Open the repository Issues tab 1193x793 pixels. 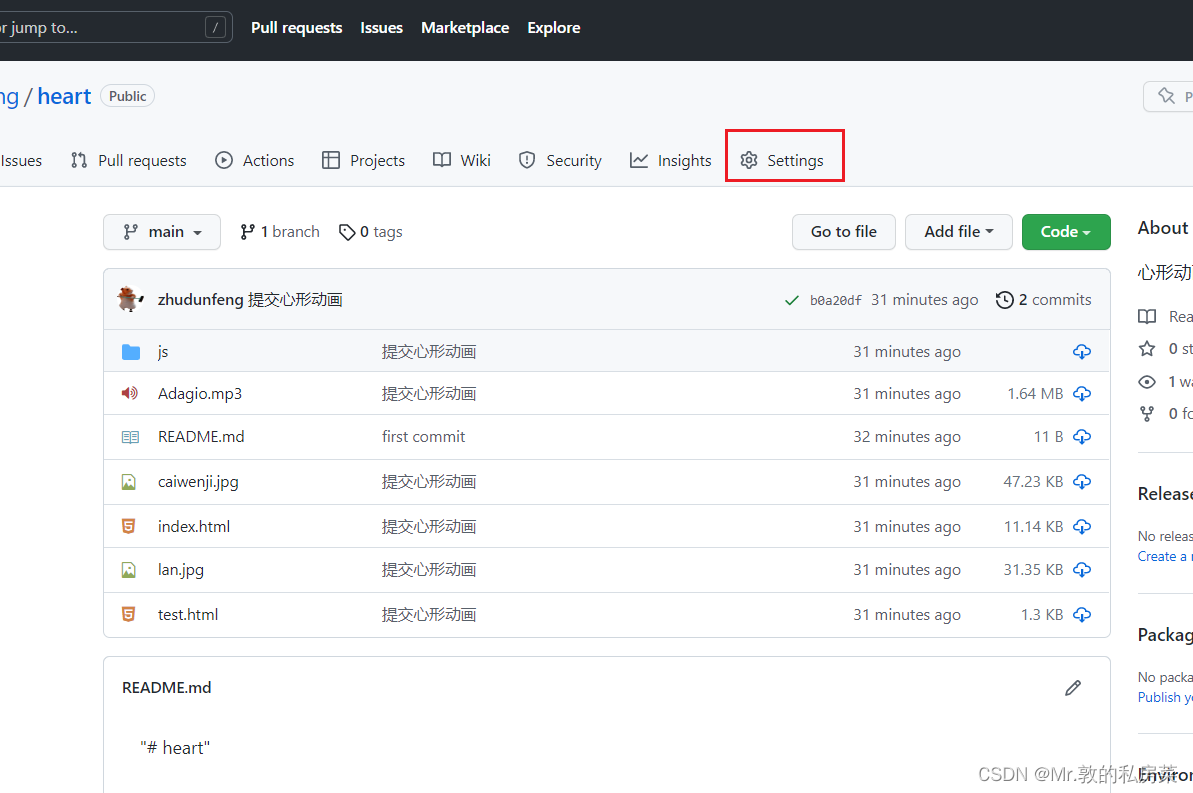(21, 161)
